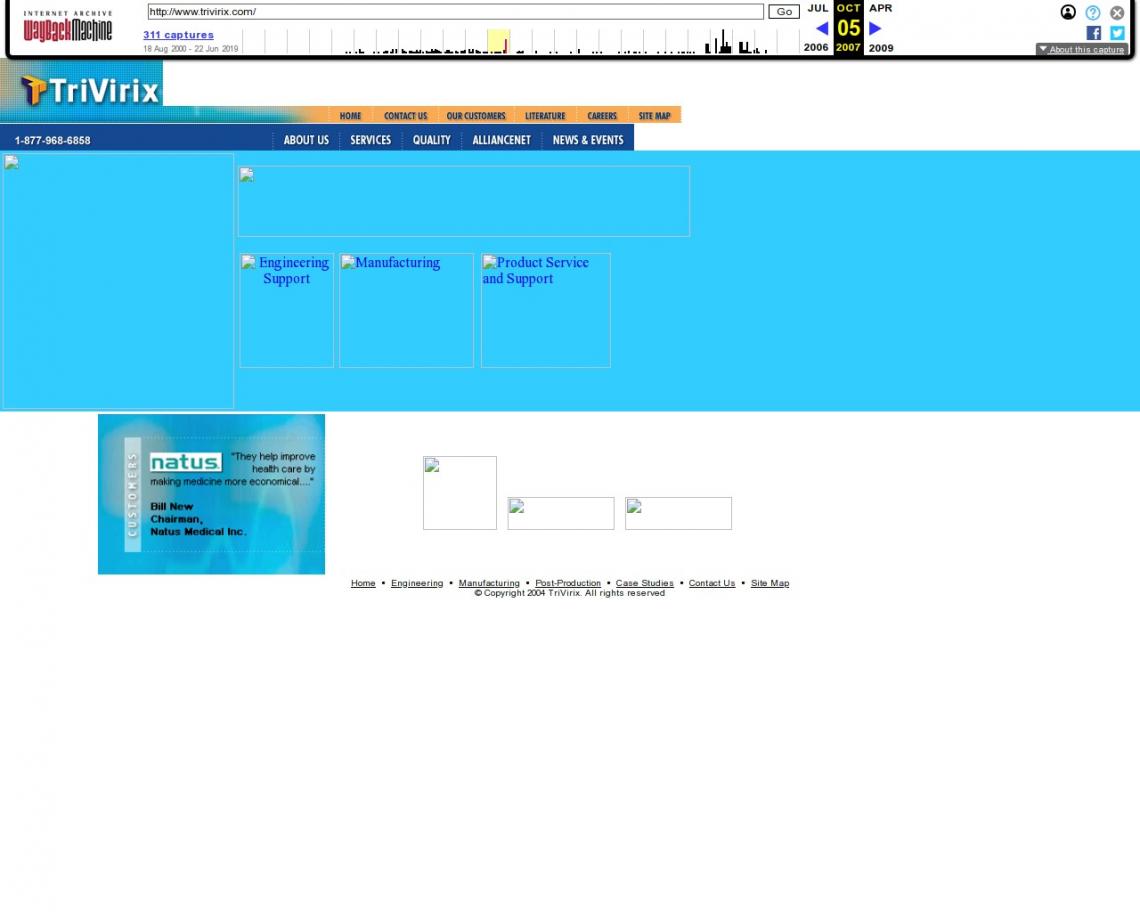Viewport: 1140px width, 912px height.
Task: Focus the Wayback URL input field
Action: [455, 12]
